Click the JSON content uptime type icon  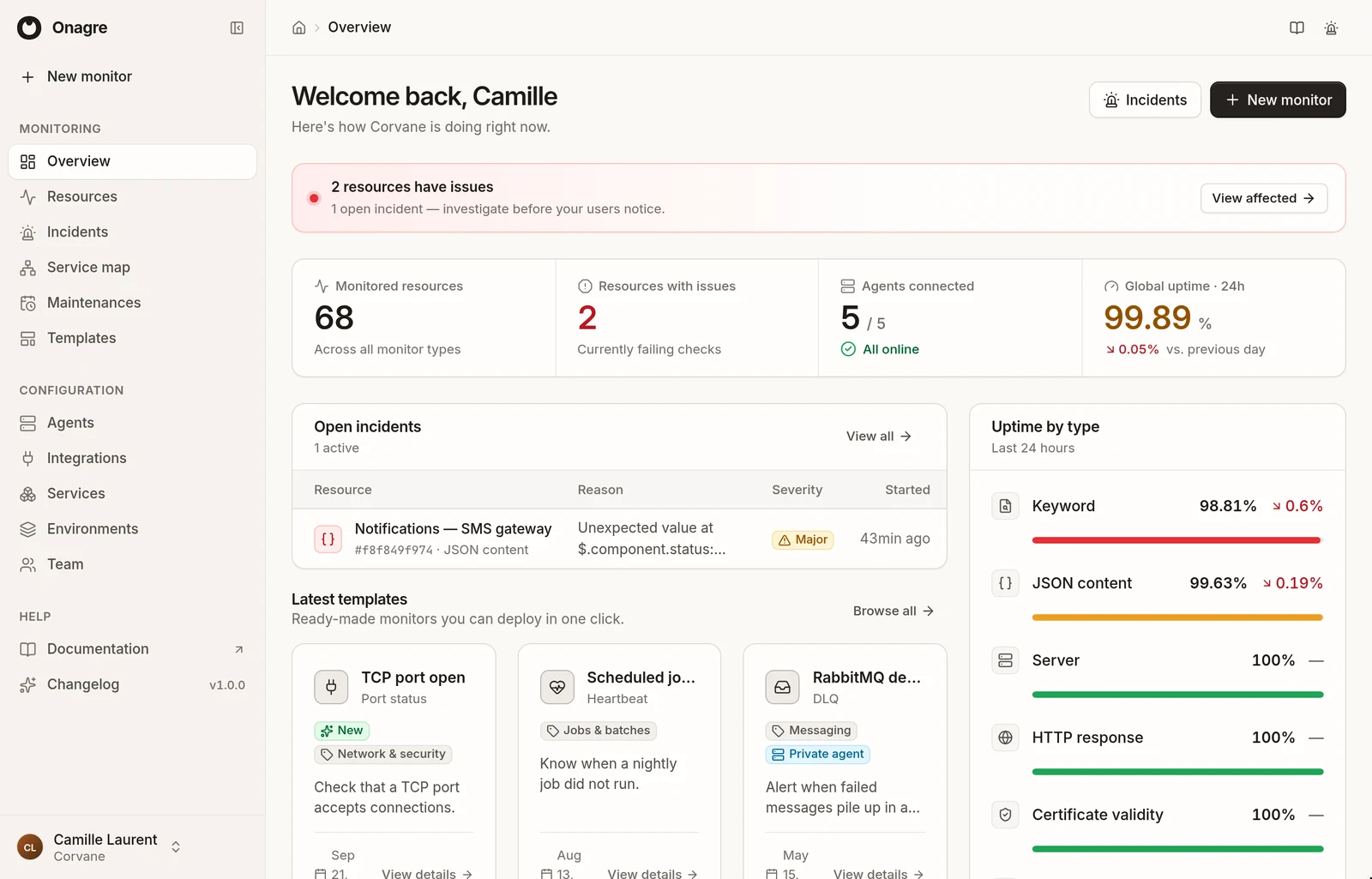[x=1006, y=583]
